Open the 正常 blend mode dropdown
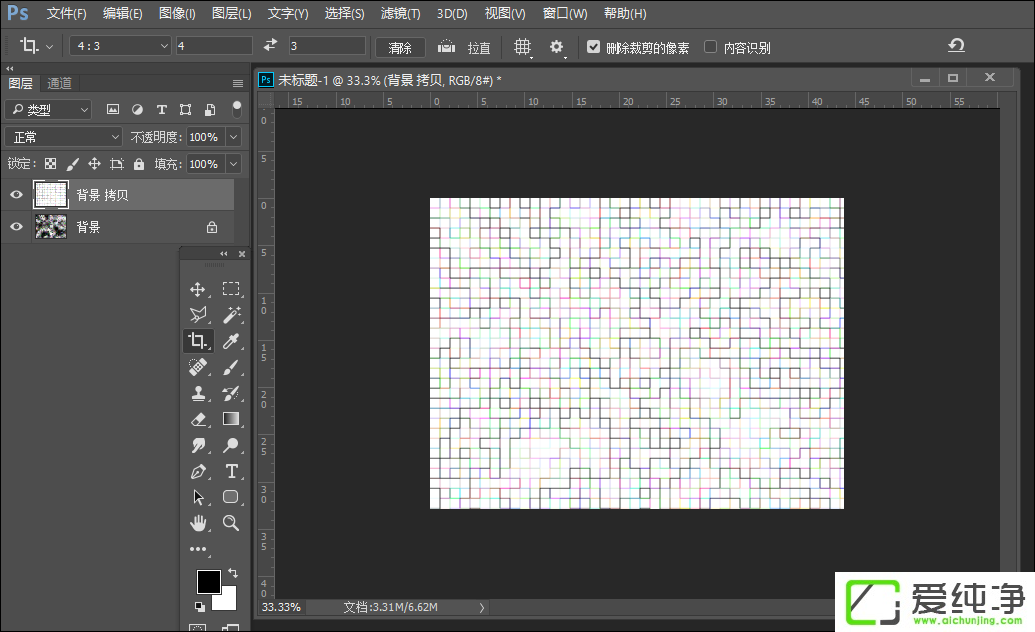 coord(64,137)
